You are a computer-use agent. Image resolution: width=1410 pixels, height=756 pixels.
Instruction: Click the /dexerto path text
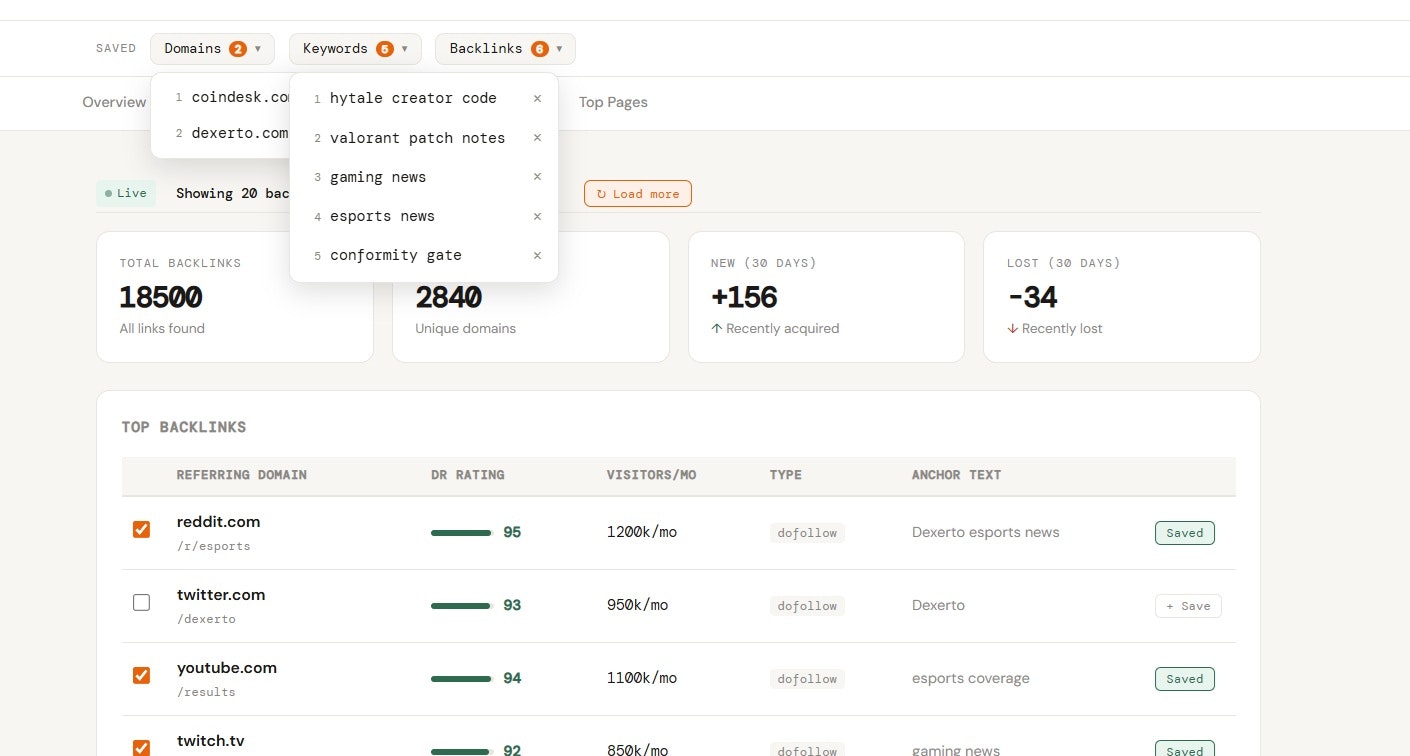206,619
